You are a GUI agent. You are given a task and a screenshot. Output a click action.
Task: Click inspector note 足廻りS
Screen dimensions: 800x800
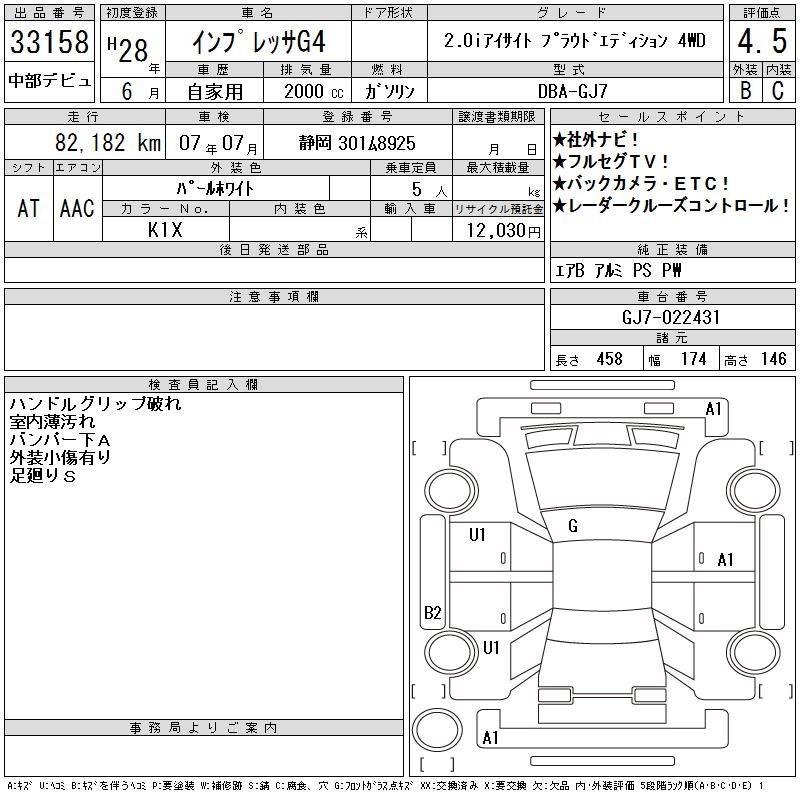click(x=43, y=476)
